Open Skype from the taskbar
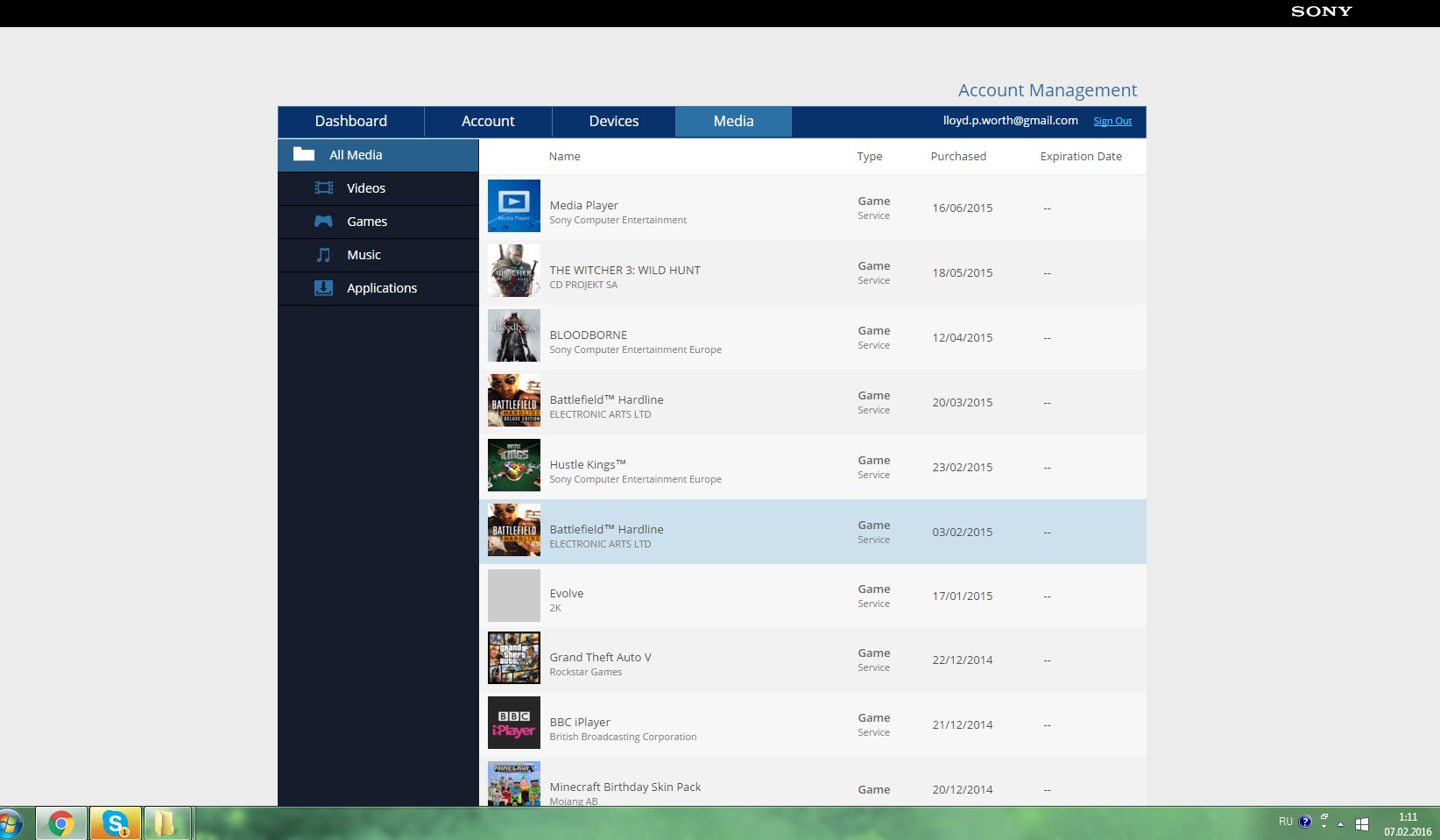The height and width of the screenshot is (840, 1440). (116, 823)
